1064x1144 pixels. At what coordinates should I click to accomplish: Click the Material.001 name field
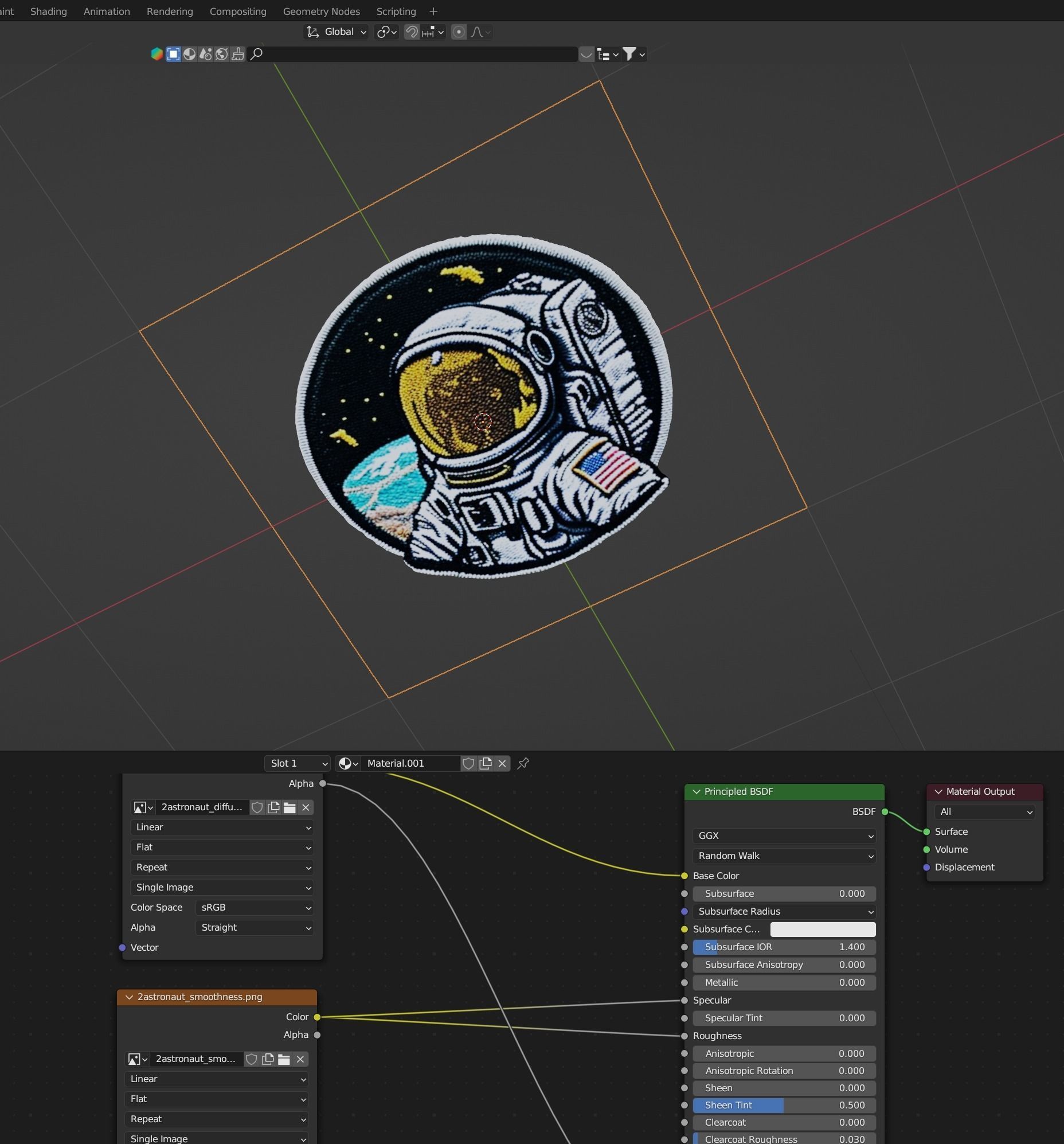(x=411, y=763)
